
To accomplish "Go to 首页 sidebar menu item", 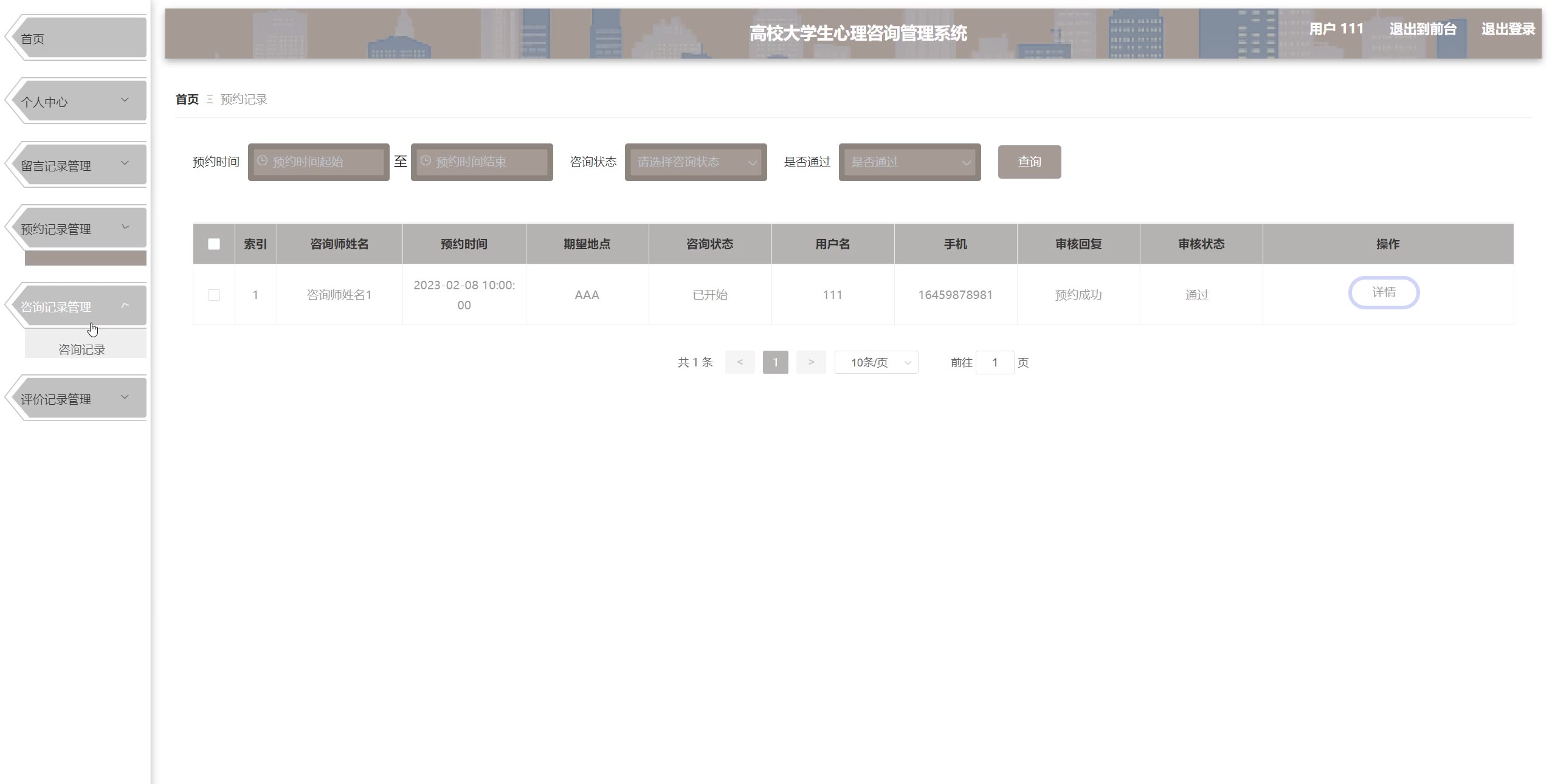I will point(76,38).
